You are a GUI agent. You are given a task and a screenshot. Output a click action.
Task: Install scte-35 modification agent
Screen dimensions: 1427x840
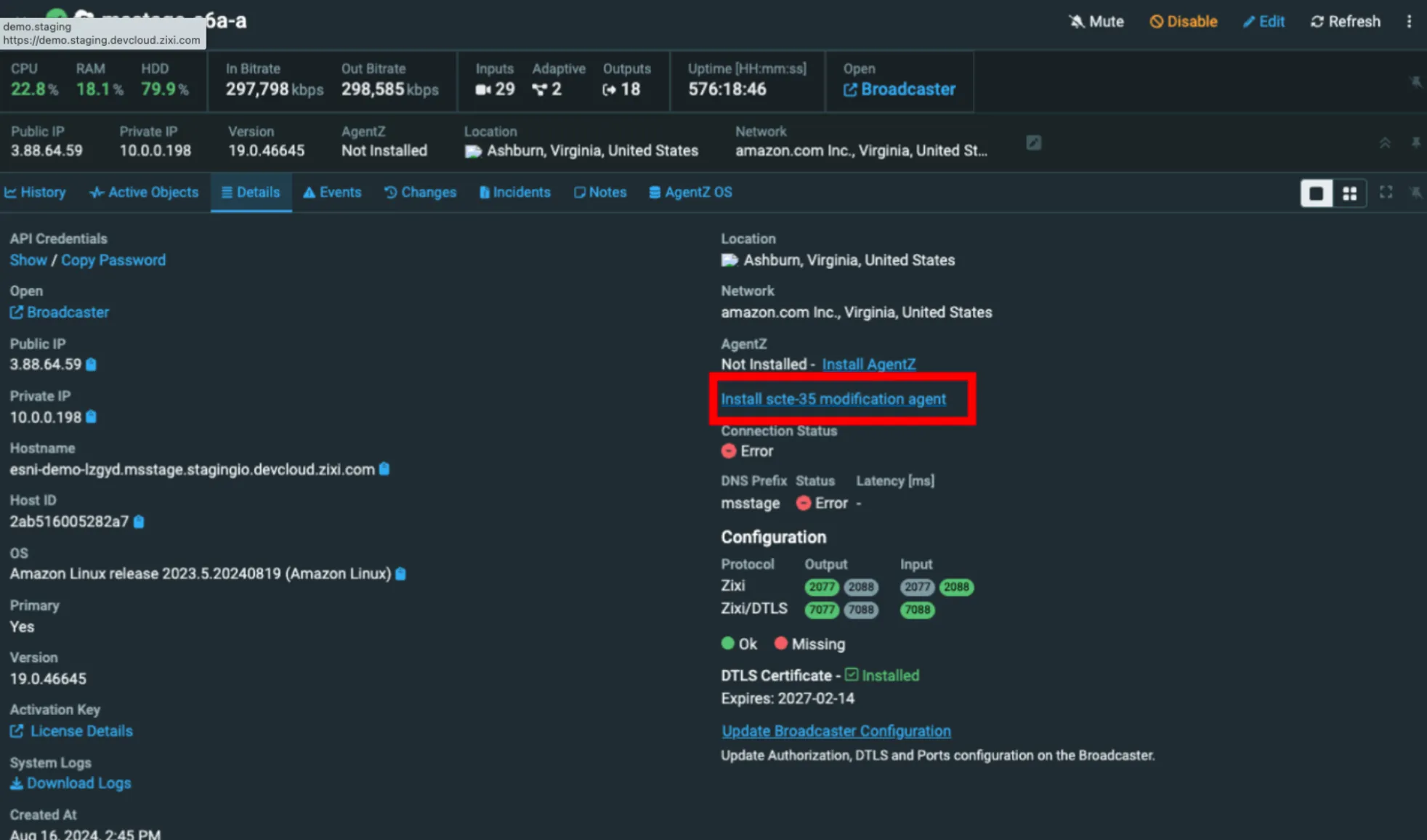pyautogui.click(x=833, y=399)
